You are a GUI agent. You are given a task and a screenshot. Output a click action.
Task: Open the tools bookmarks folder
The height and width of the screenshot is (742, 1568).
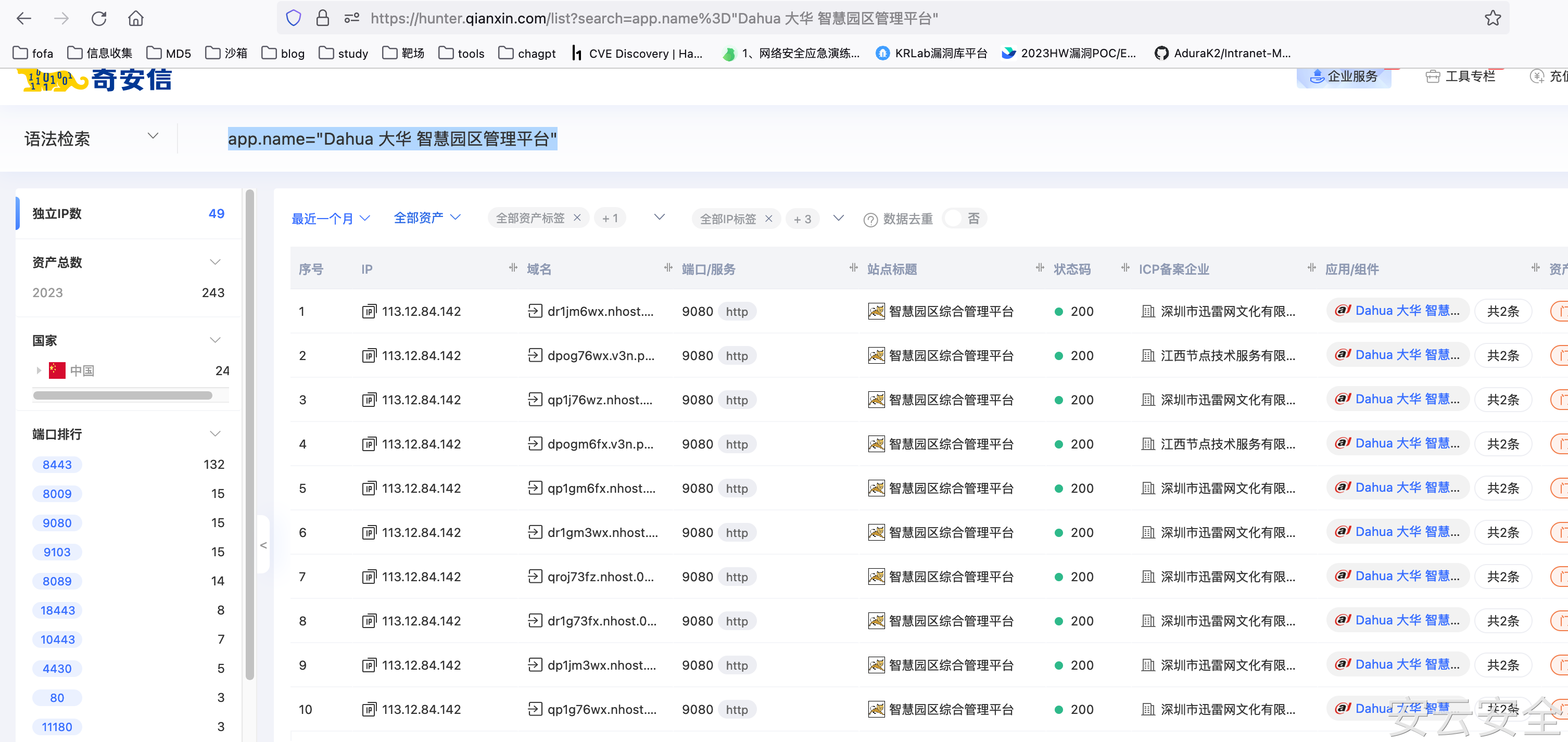click(x=461, y=54)
